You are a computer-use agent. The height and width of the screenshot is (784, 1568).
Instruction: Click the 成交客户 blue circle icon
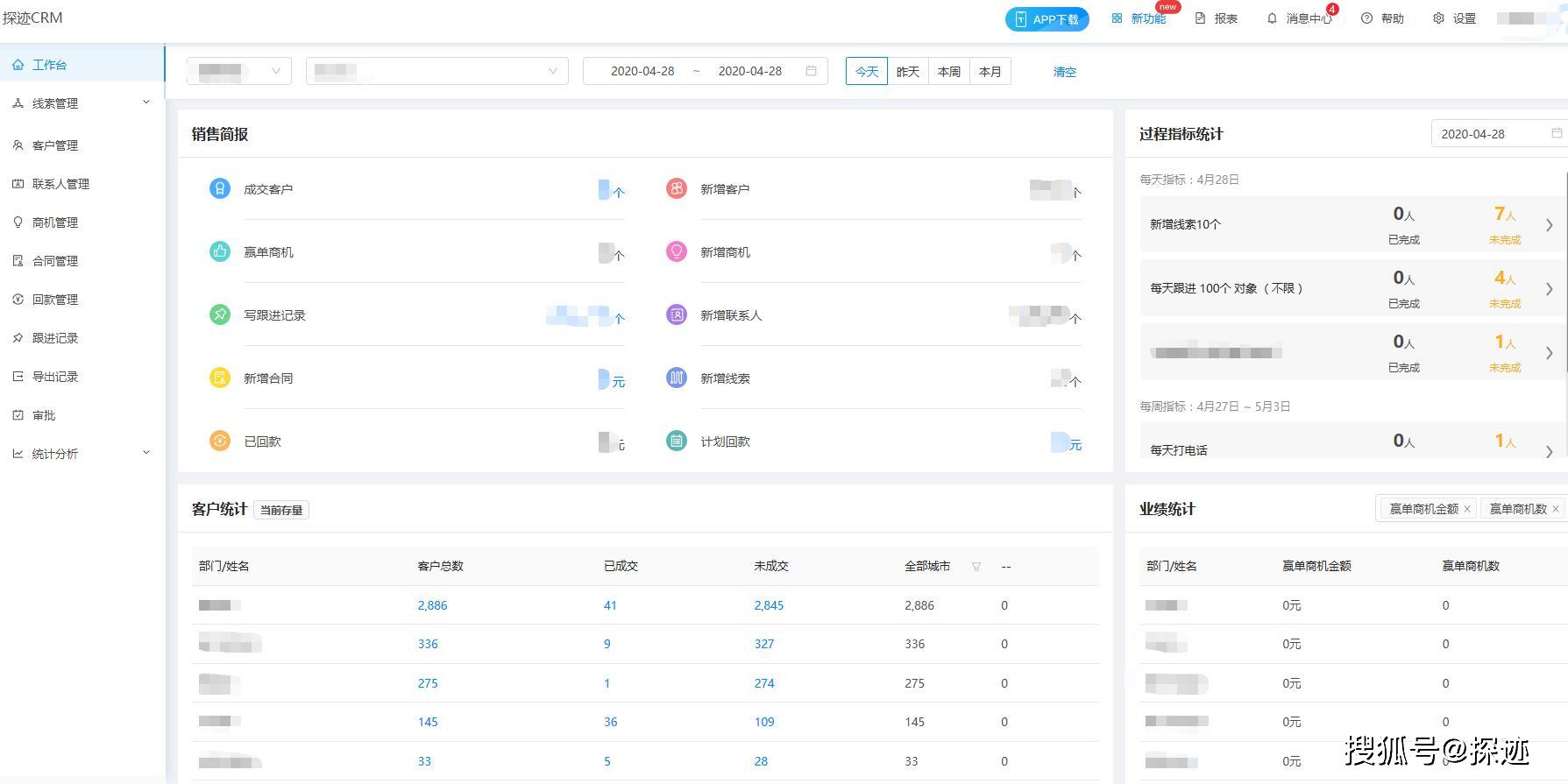tap(220, 188)
